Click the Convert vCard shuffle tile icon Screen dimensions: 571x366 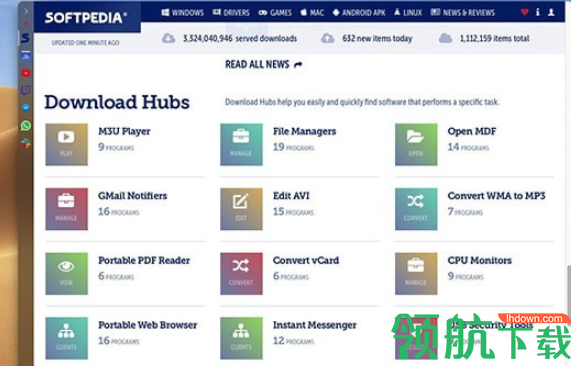(241, 273)
